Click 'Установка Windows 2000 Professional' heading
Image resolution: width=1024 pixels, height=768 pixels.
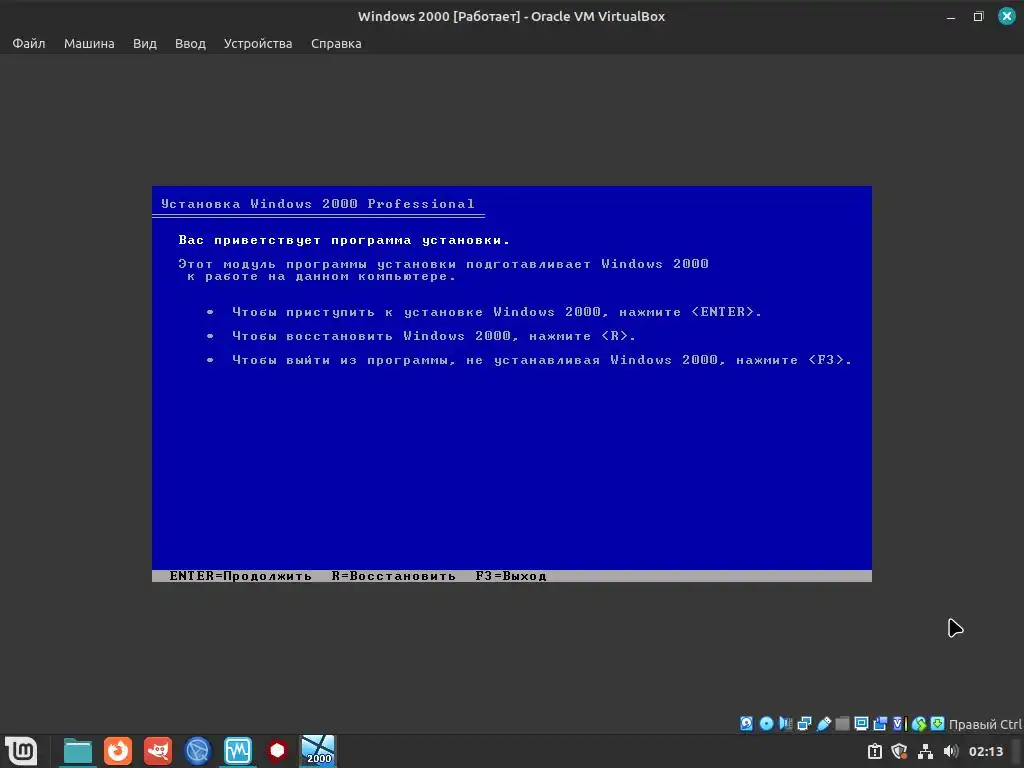coord(318,204)
